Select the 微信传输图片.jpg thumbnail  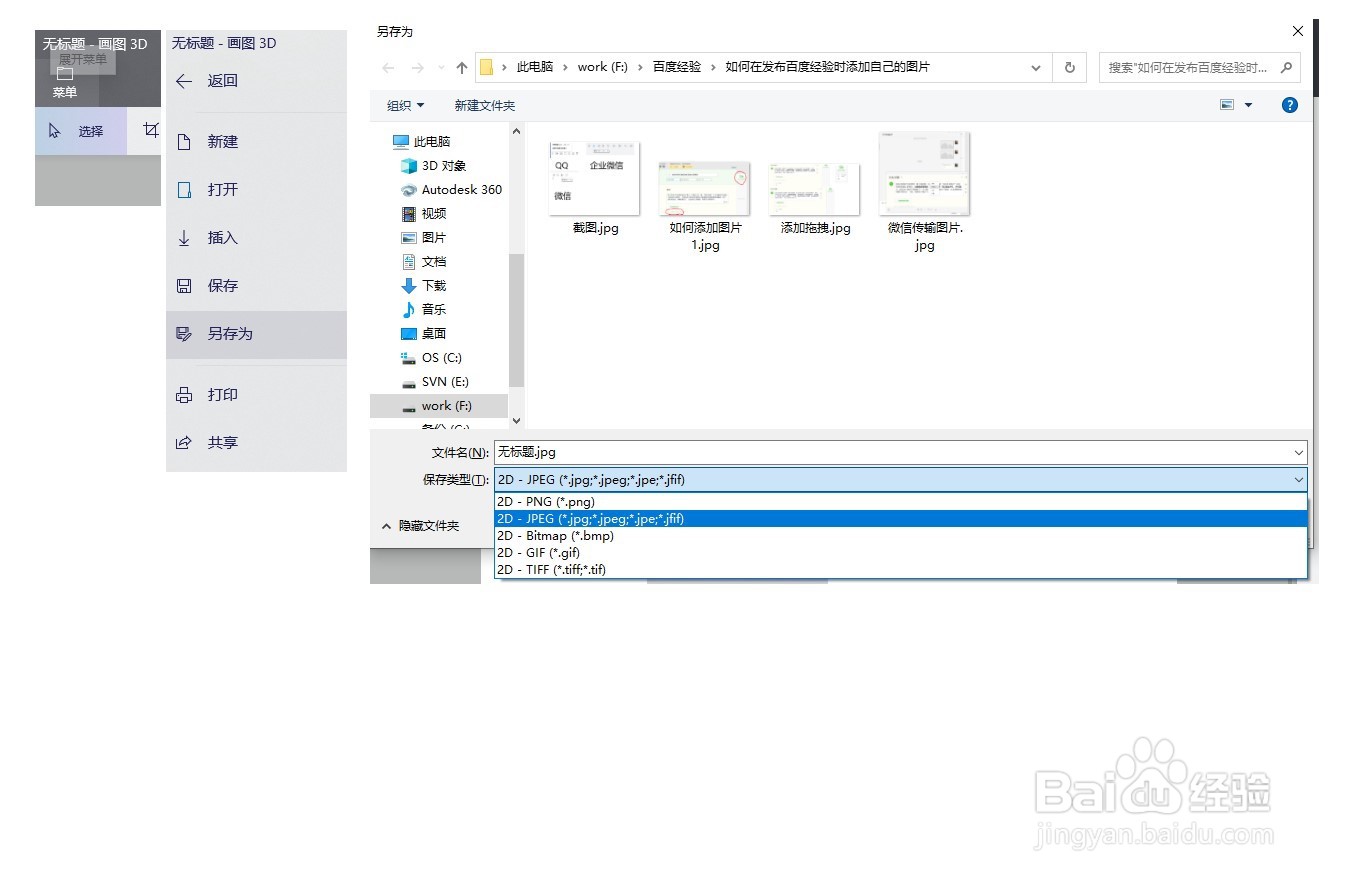[925, 174]
